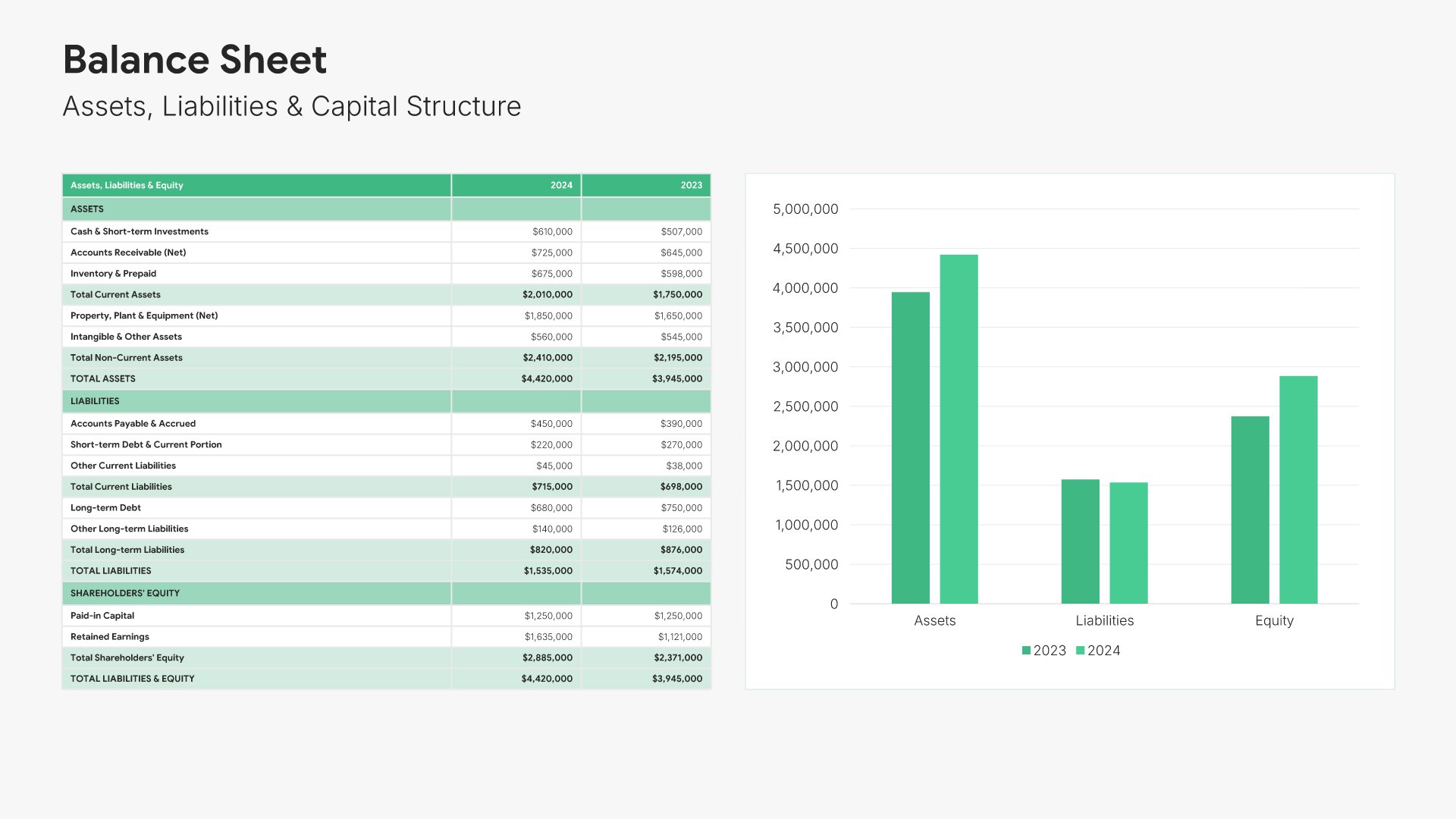Click the 2023 Liabilities bar
Viewport: 1456px width, 819px height.
tap(1080, 541)
